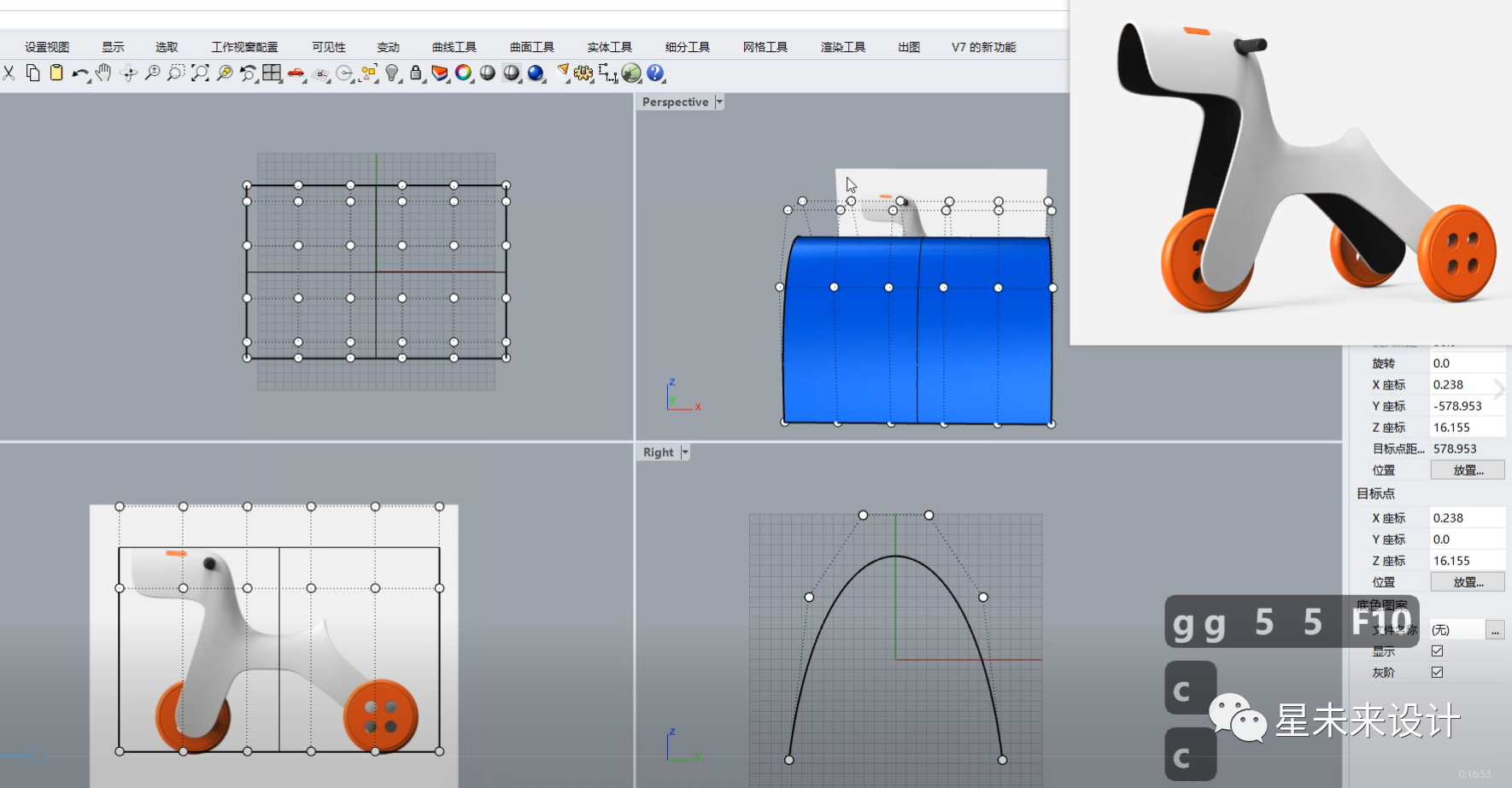The width and height of the screenshot is (1512, 788).
Task: Toggle the 灰阶 checkbox
Action: (x=1438, y=673)
